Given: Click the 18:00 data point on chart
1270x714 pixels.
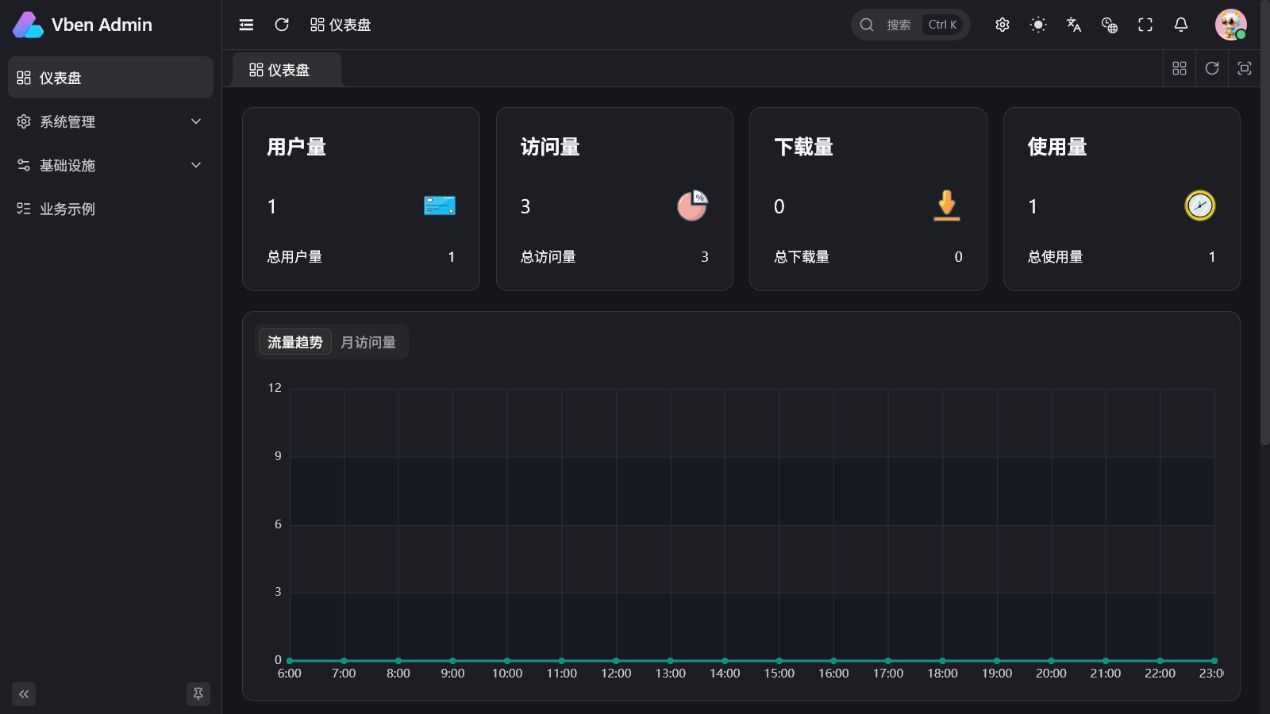Looking at the screenshot, I should tap(942, 661).
